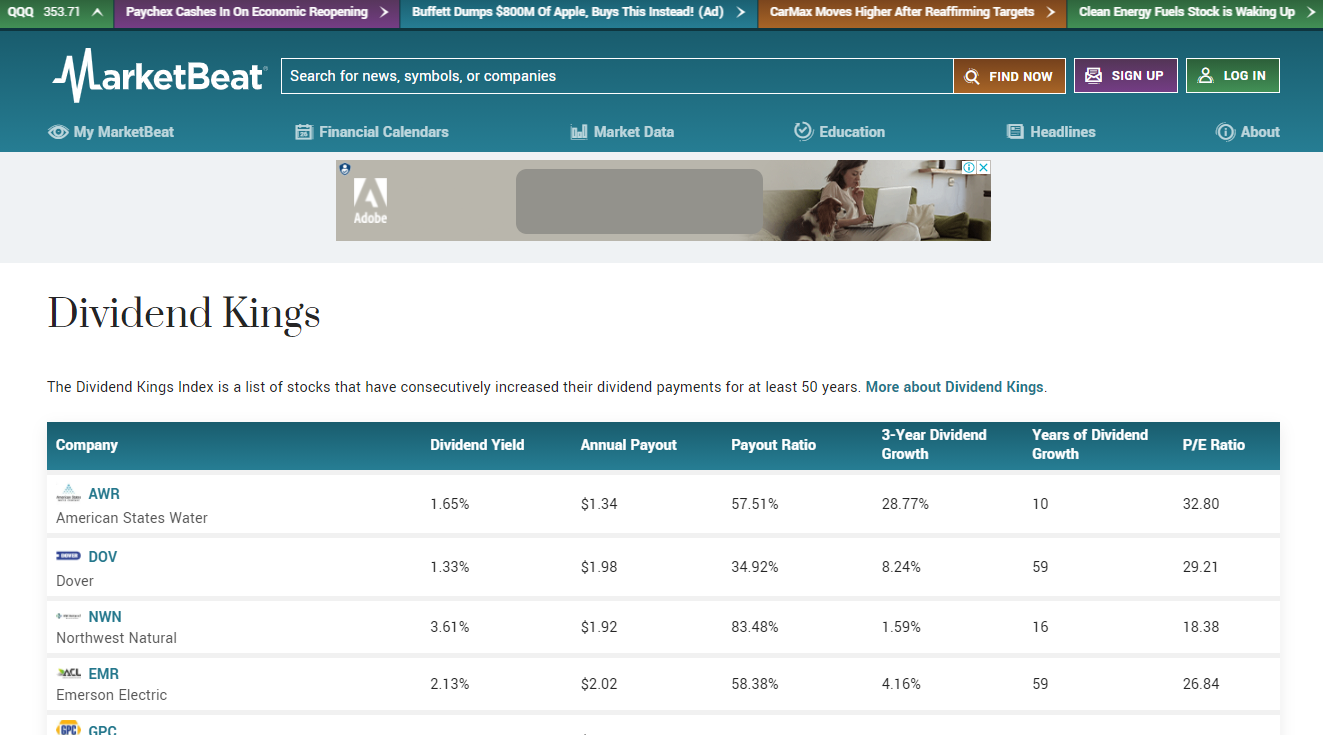
Task: Click the newspaper icon beside Headlines
Action: [1015, 132]
